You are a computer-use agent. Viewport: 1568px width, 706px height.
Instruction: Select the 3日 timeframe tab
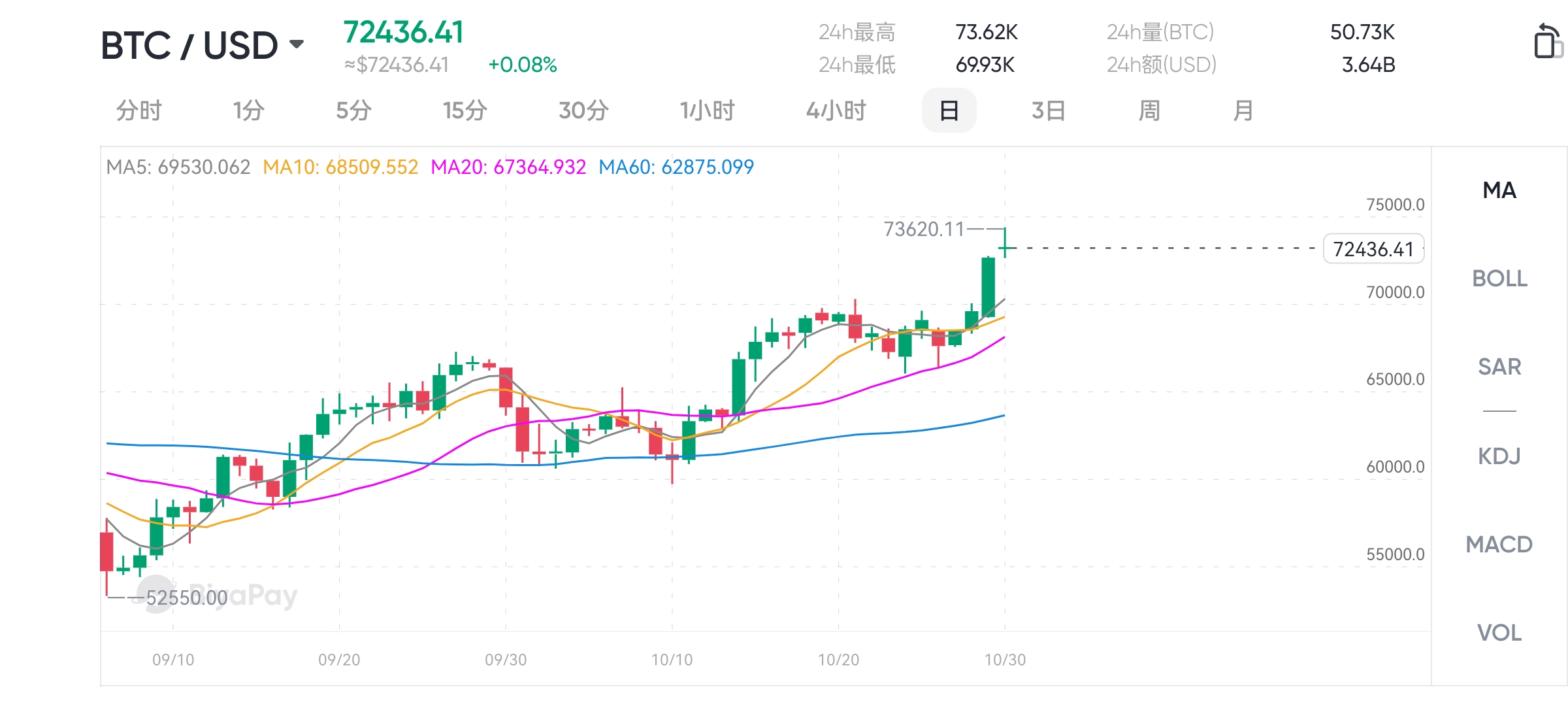(x=1049, y=110)
